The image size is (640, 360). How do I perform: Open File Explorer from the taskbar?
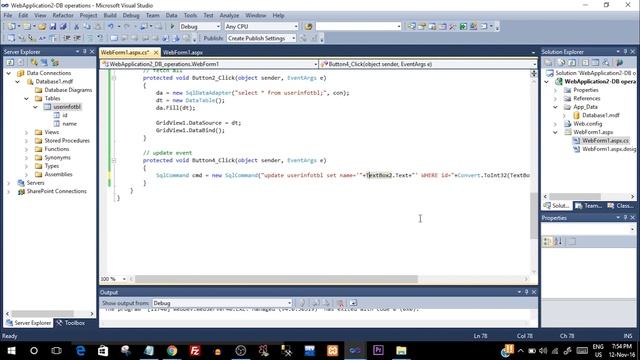pos(401,351)
